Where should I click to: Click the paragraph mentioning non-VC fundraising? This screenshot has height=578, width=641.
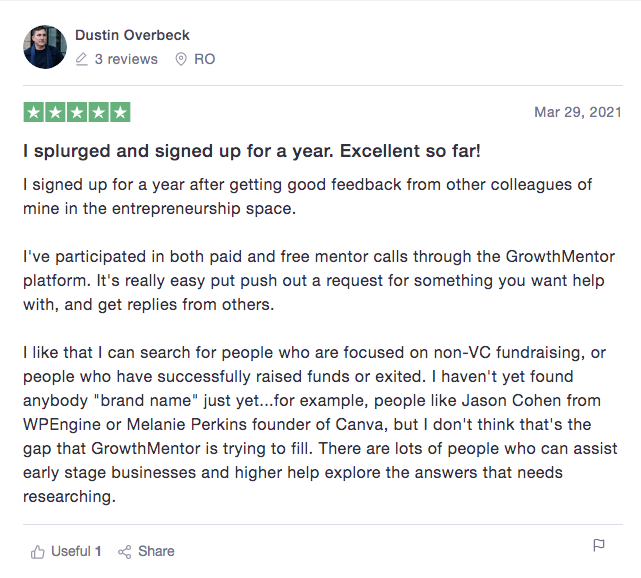pos(320,424)
